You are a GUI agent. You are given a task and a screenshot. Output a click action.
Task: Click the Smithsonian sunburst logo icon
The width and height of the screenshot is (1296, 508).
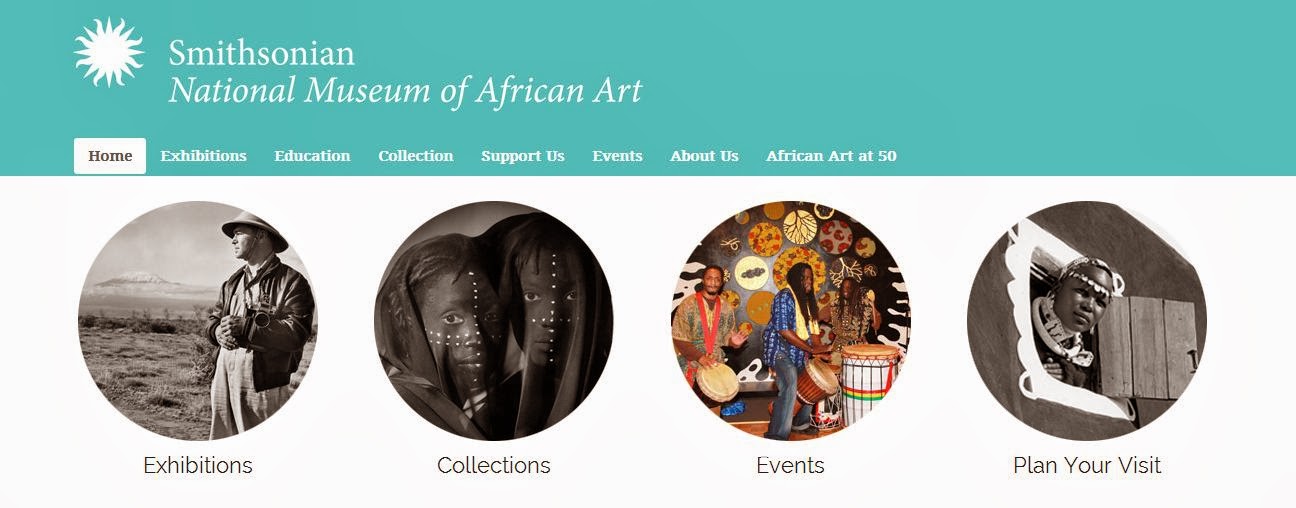tap(110, 52)
